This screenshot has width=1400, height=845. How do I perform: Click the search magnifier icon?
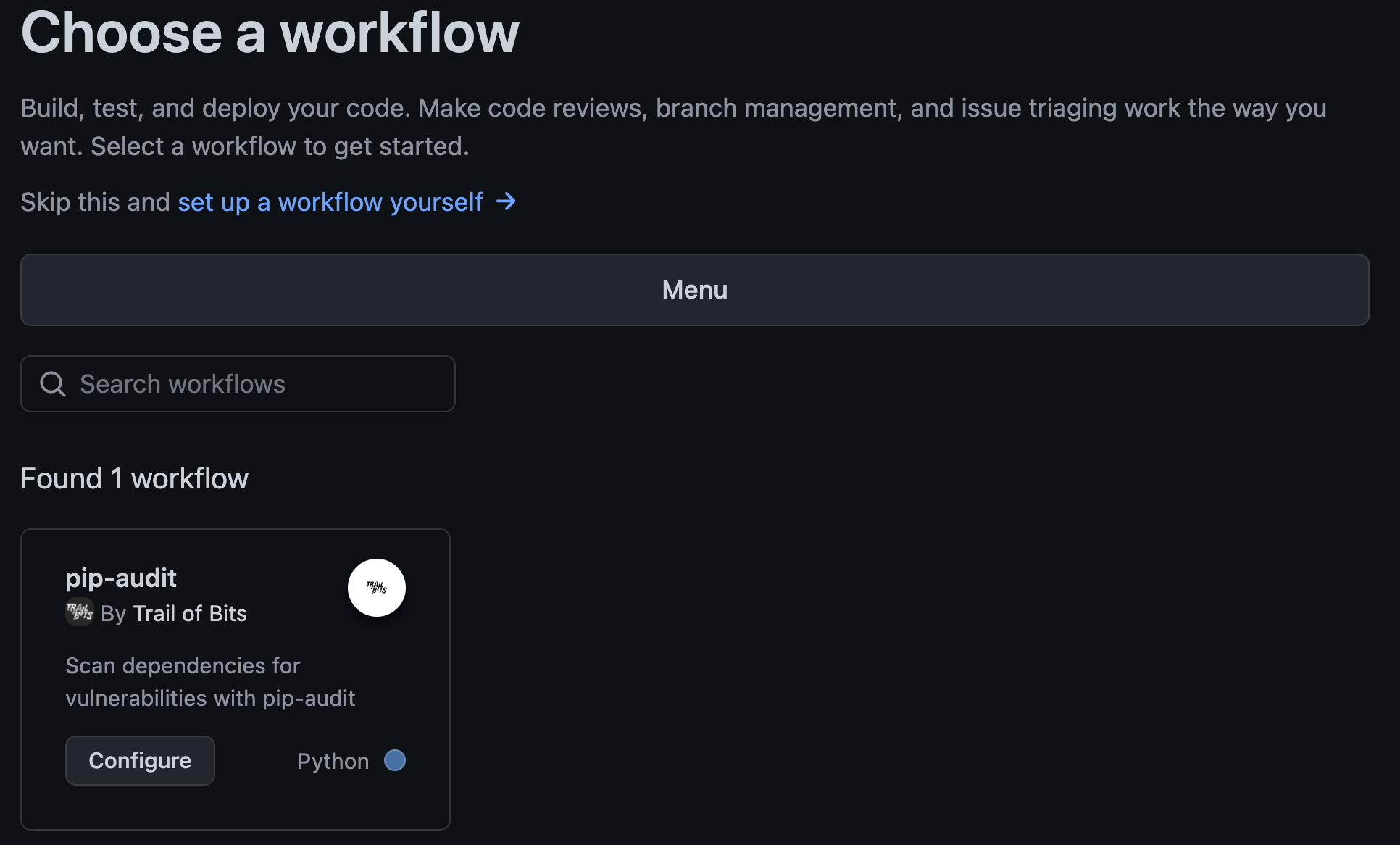point(53,384)
